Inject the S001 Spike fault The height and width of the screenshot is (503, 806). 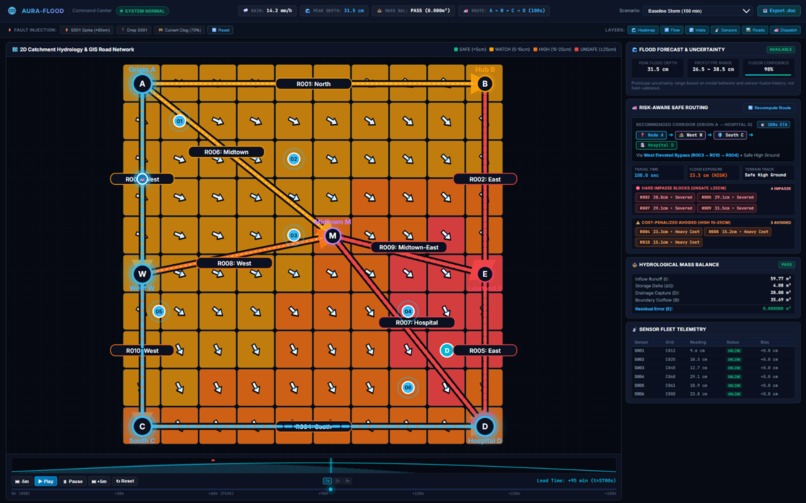coord(87,30)
